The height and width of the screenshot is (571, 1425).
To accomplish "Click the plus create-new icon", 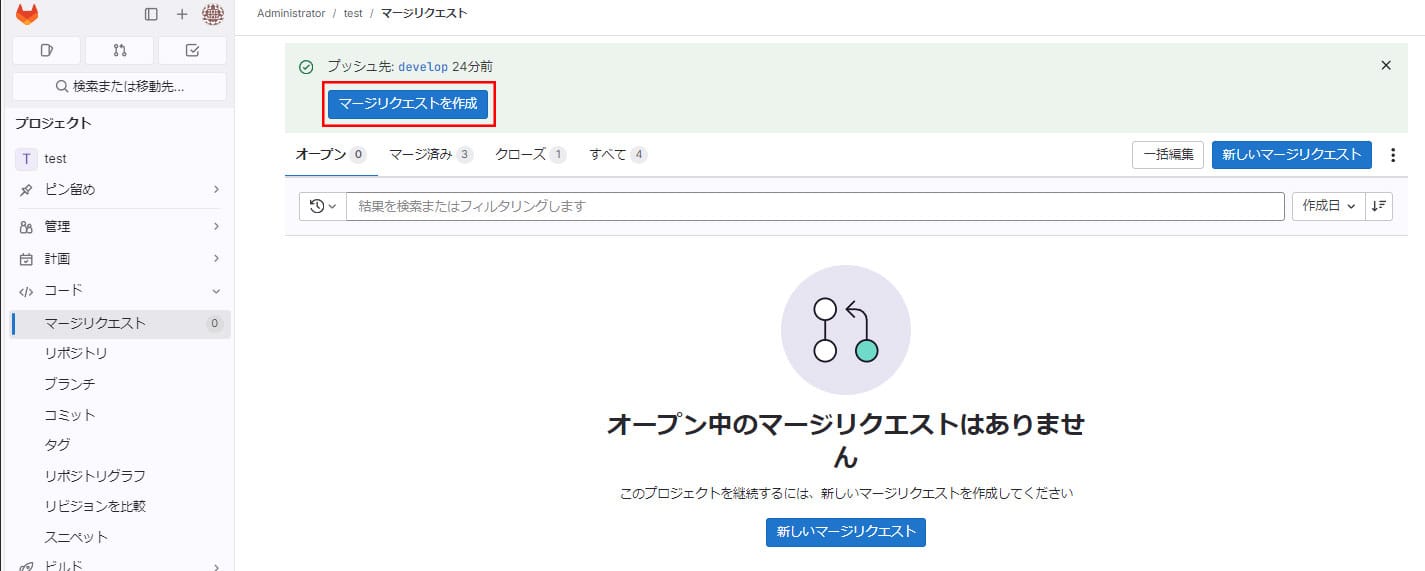I will (x=181, y=14).
